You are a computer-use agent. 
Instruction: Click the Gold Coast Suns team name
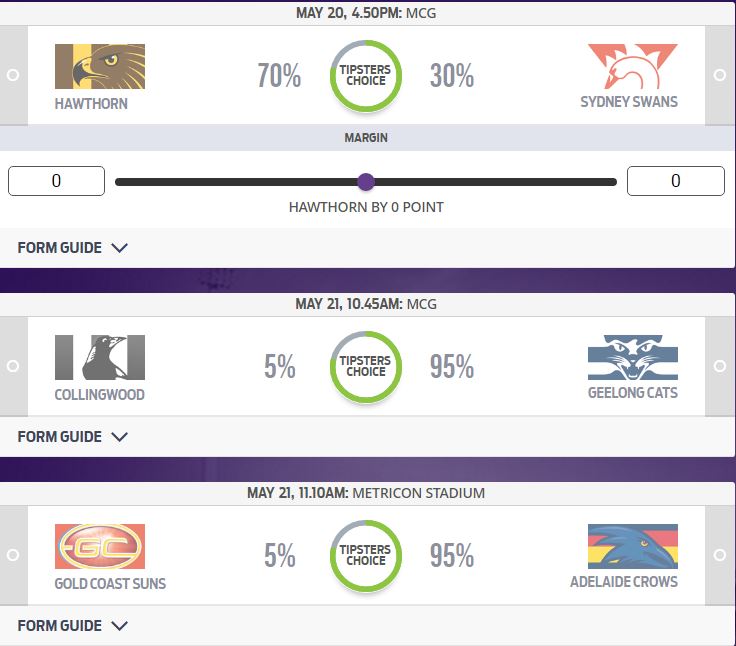tap(109, 583)
